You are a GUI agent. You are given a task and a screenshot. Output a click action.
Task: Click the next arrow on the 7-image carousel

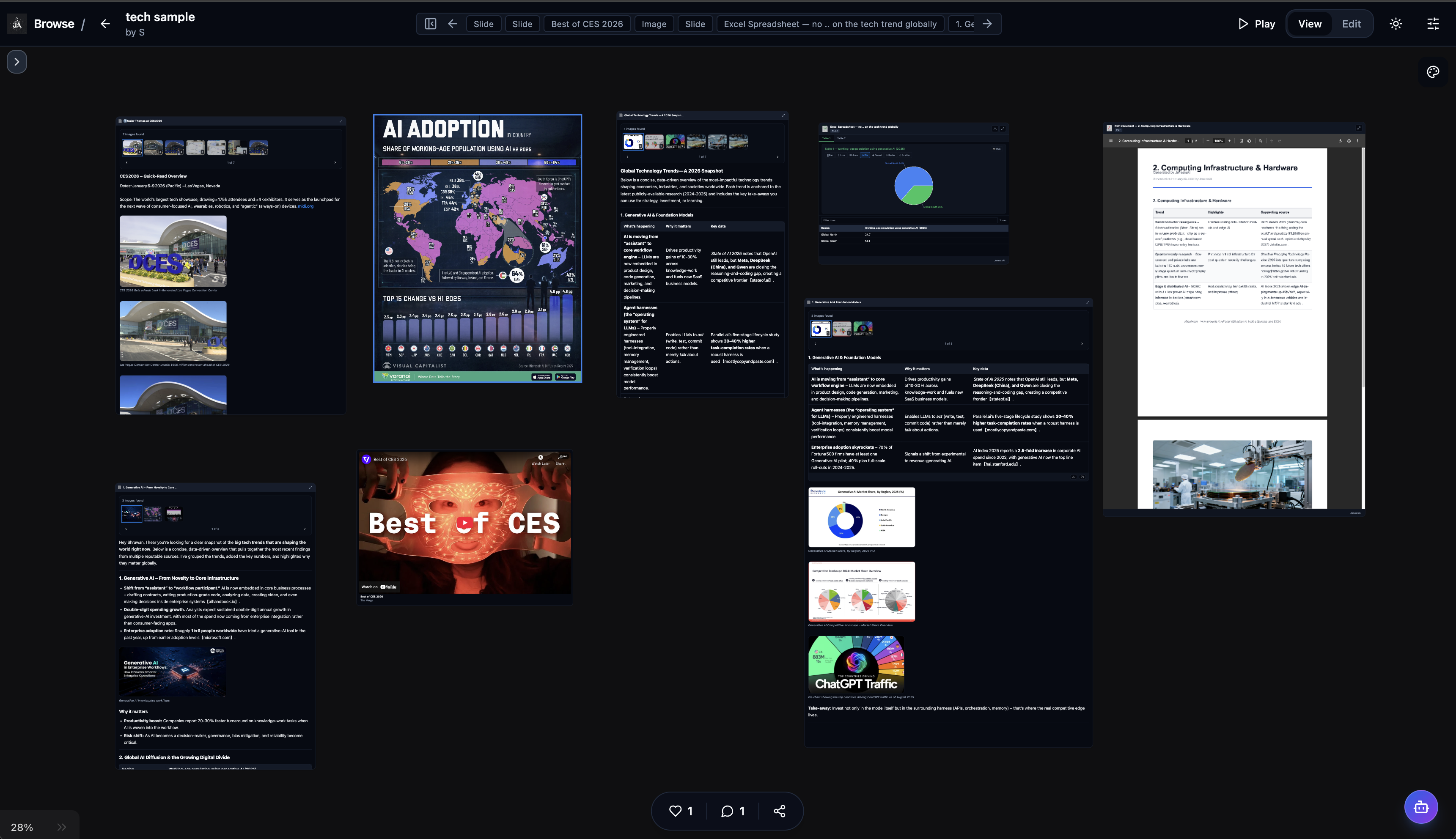(336, 162)
